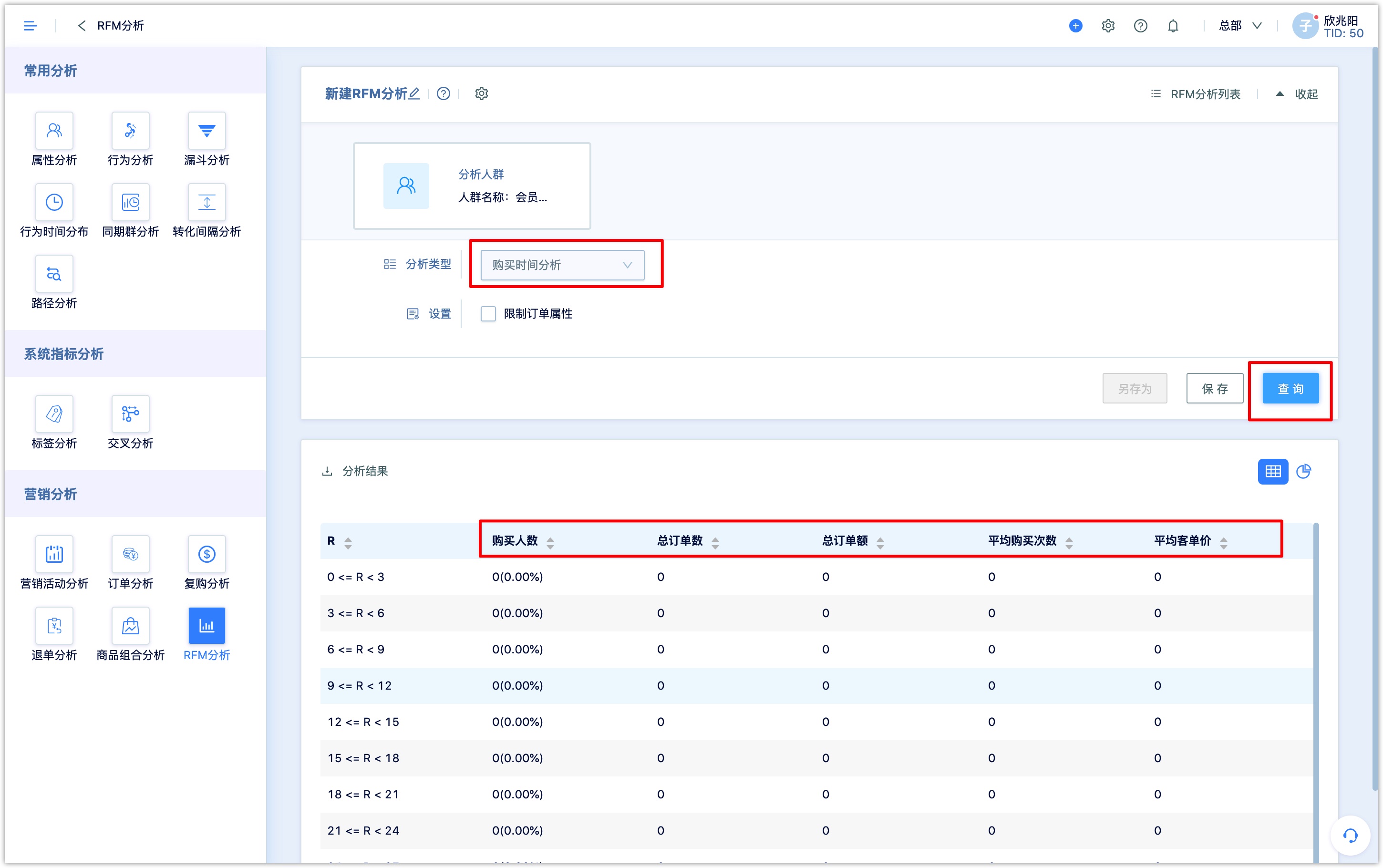
Task: Select the RFM分析 sidebar item
Action: [x=206, y=634]
